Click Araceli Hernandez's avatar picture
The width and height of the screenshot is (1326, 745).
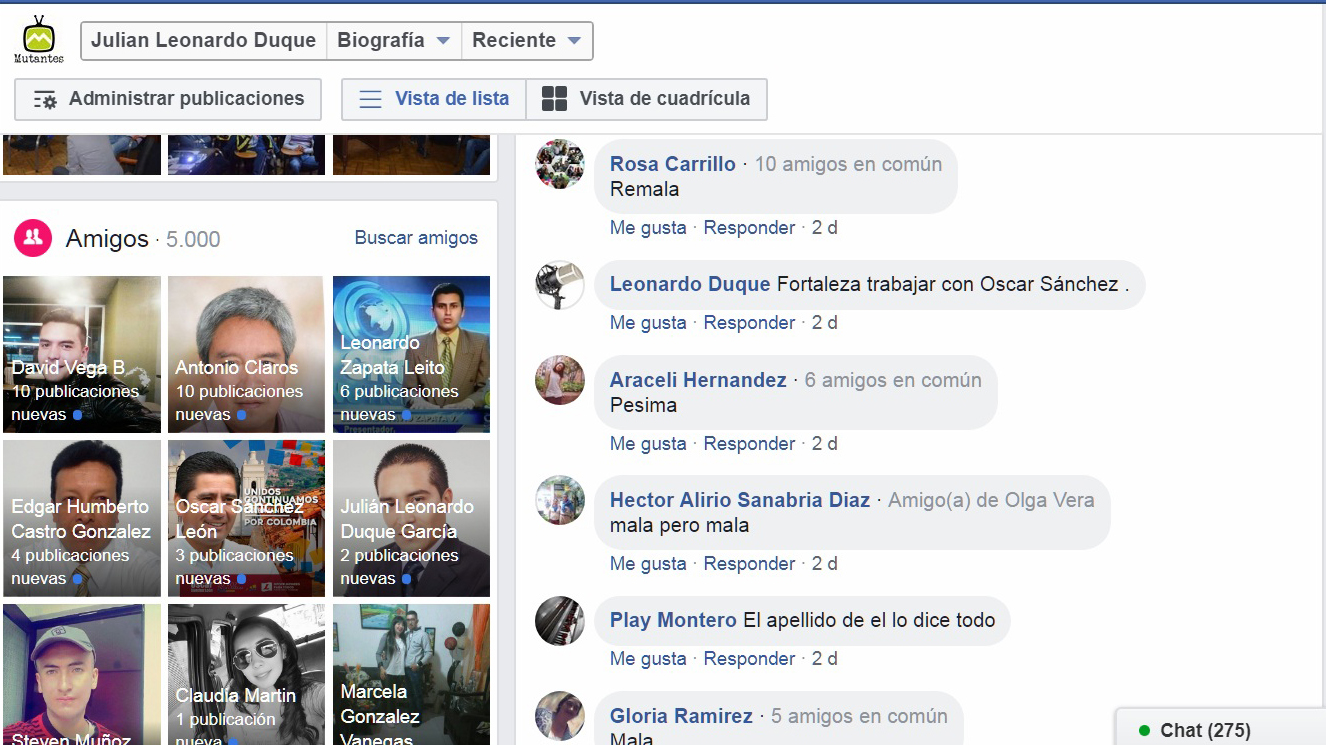560,380
